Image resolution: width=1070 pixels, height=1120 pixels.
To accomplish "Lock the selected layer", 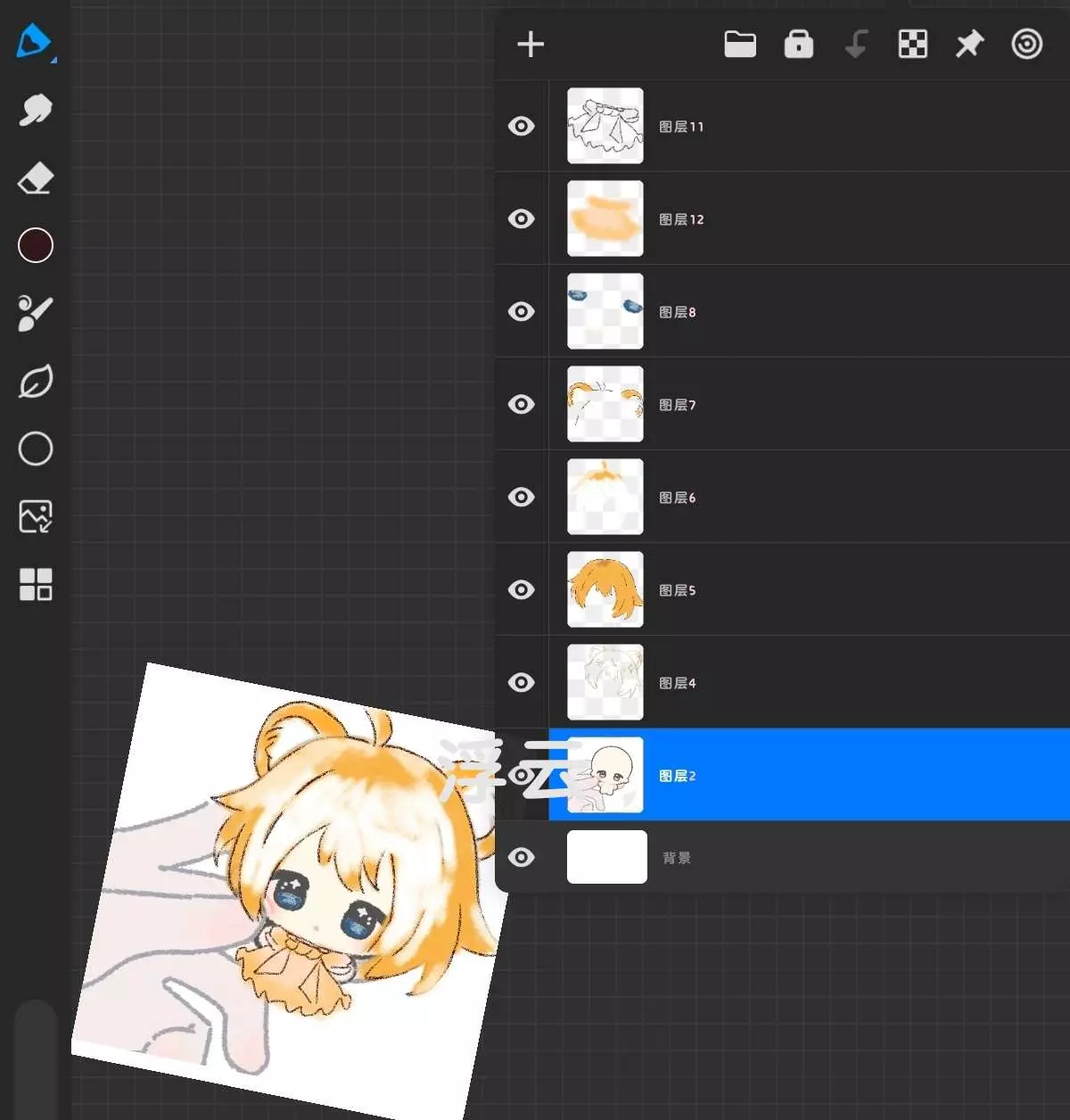I will pyautogui.click(x=798, y=44).
